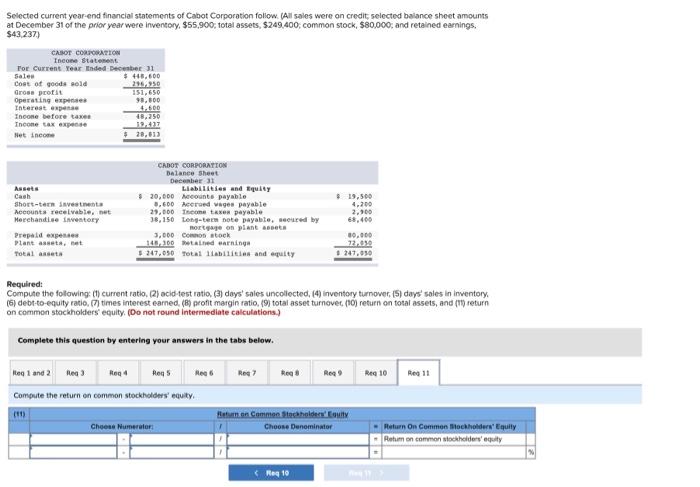The height and width of the screenshot is (487, 700).
Task: Click the Short-term investments label
Action: pos(58,204)
